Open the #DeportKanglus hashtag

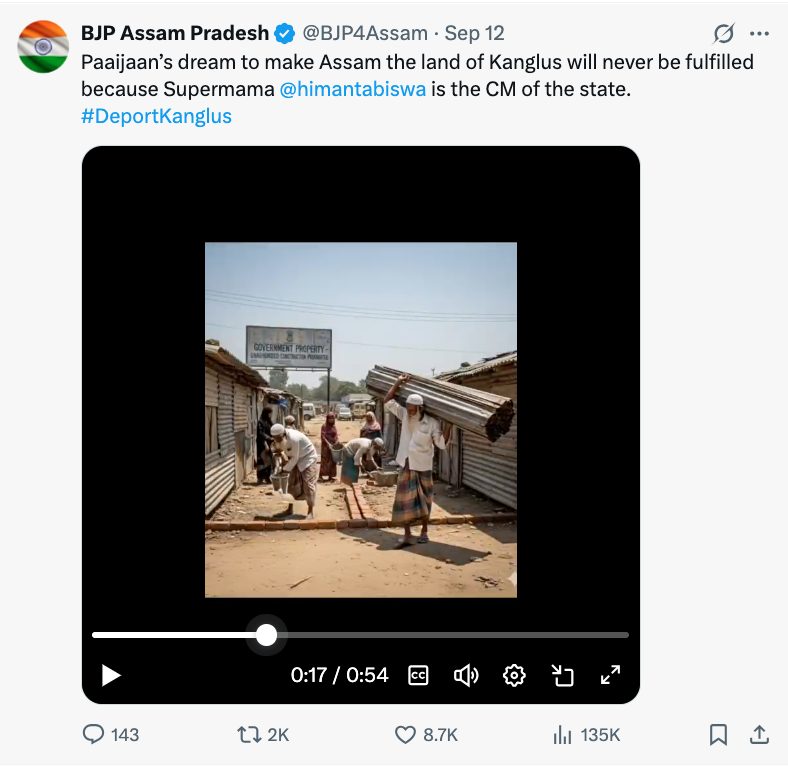pos(156,116)
